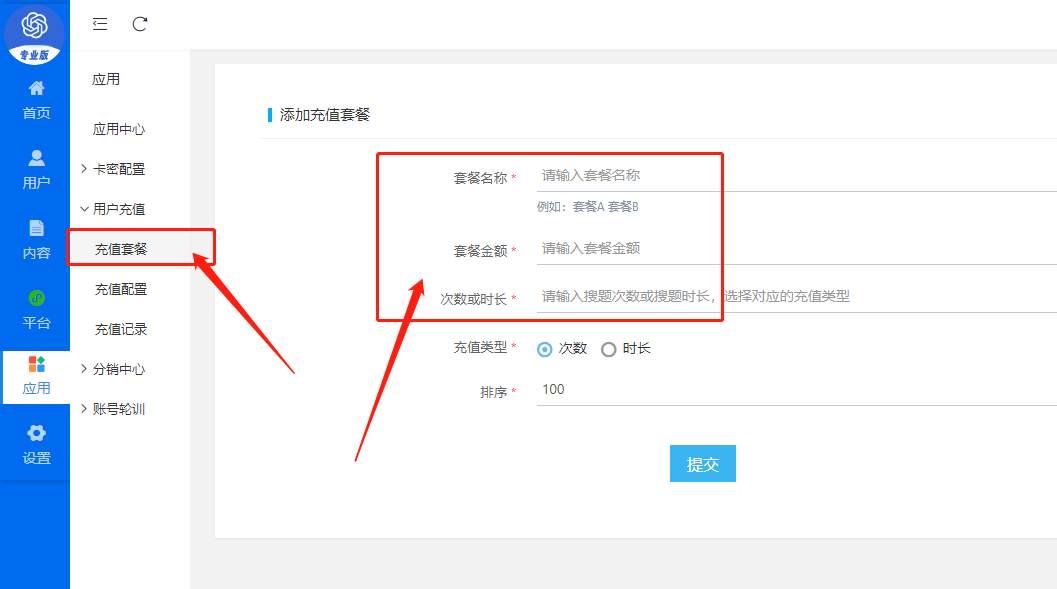The width and height of the screenshot is (1057, 589).
Task: Click the refresh page icon
Action: (140, 24)
